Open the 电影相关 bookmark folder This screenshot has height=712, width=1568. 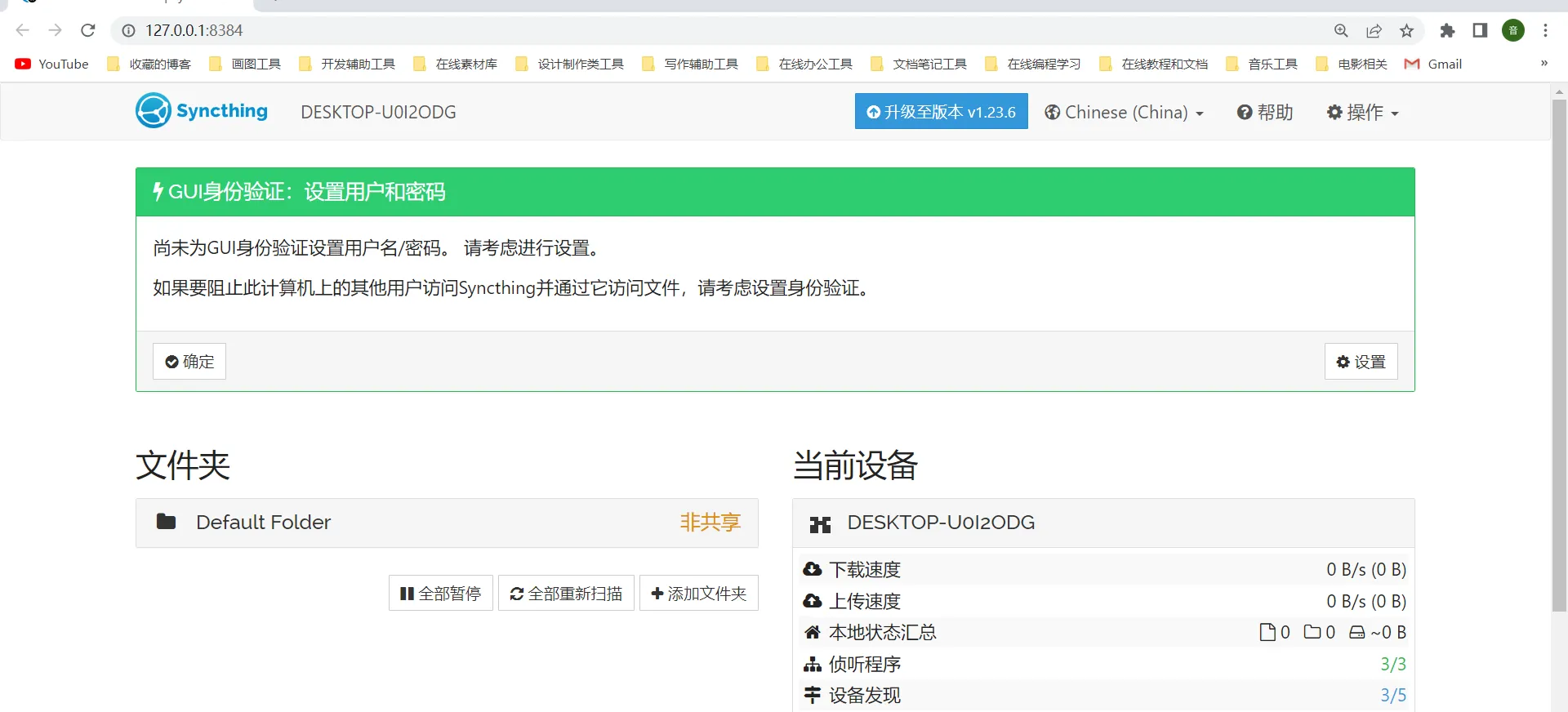point(1352,64)
